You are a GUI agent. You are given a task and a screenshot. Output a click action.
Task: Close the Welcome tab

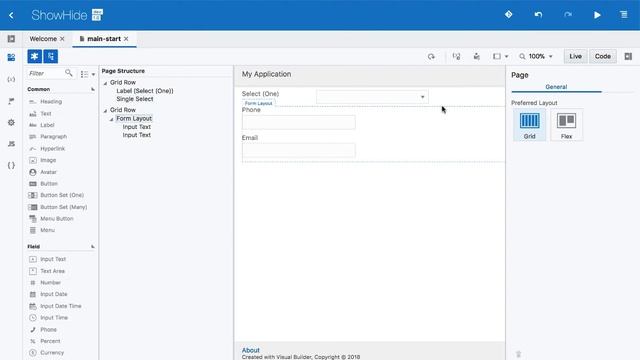pyautogui.click(x=62, y=39)
